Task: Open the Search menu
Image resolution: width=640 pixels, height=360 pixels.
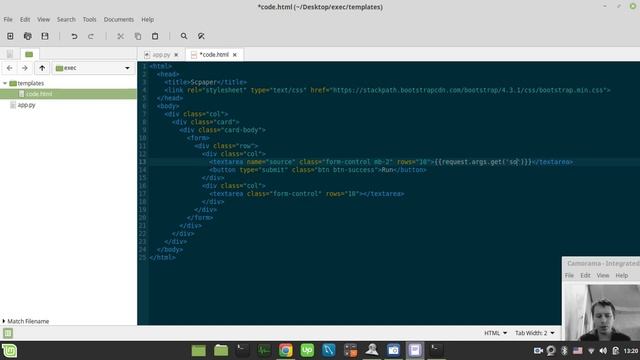Action: coord(66,19)
